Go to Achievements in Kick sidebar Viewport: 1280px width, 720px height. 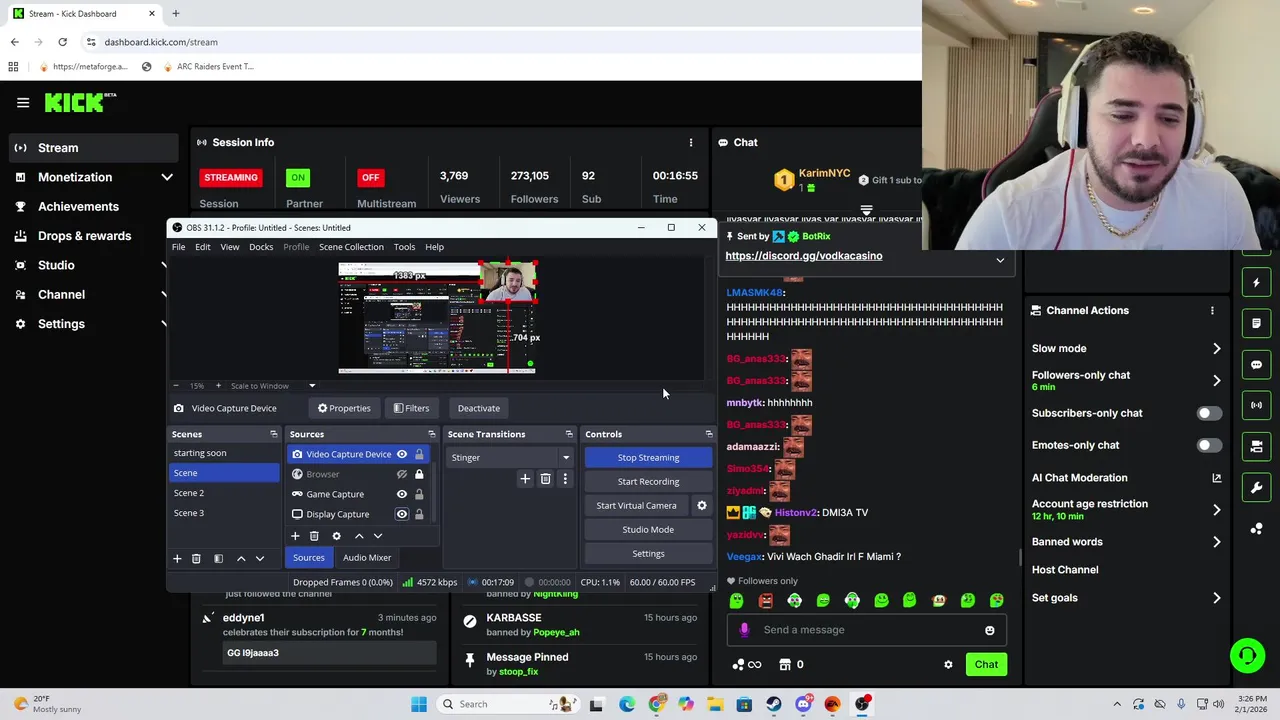[x=78, y=206]
